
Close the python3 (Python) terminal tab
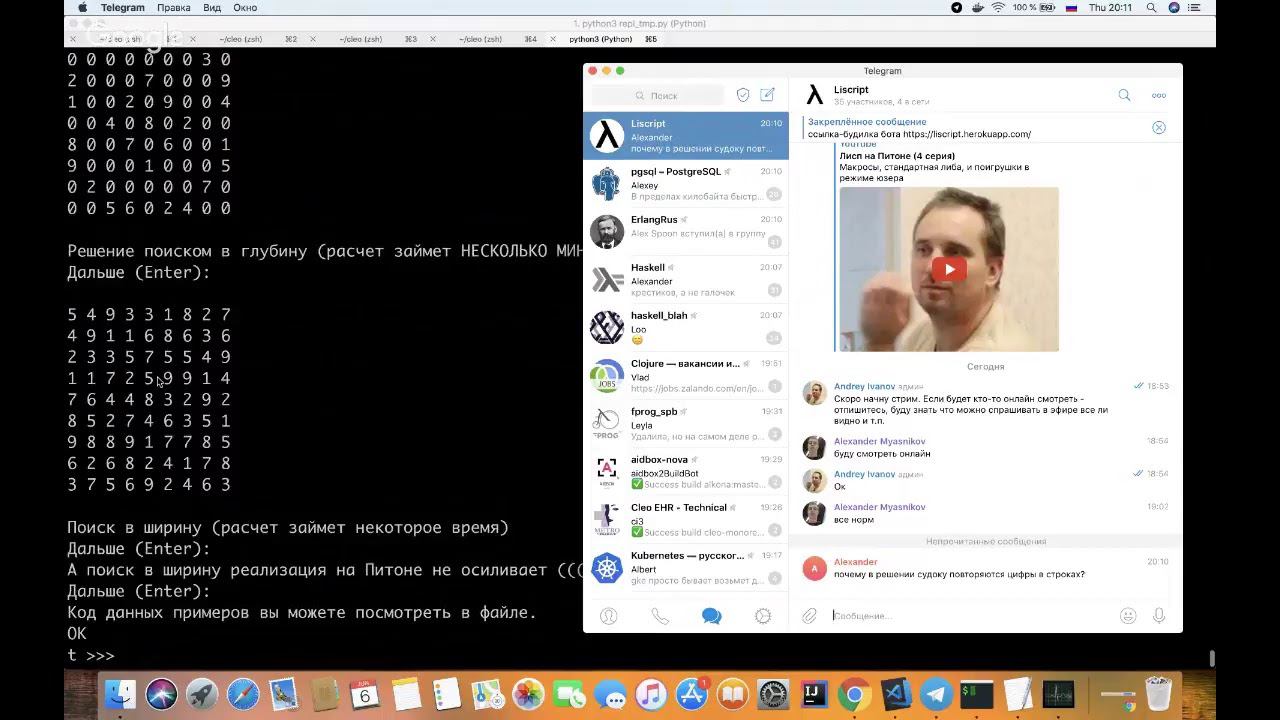click(555, 39)
